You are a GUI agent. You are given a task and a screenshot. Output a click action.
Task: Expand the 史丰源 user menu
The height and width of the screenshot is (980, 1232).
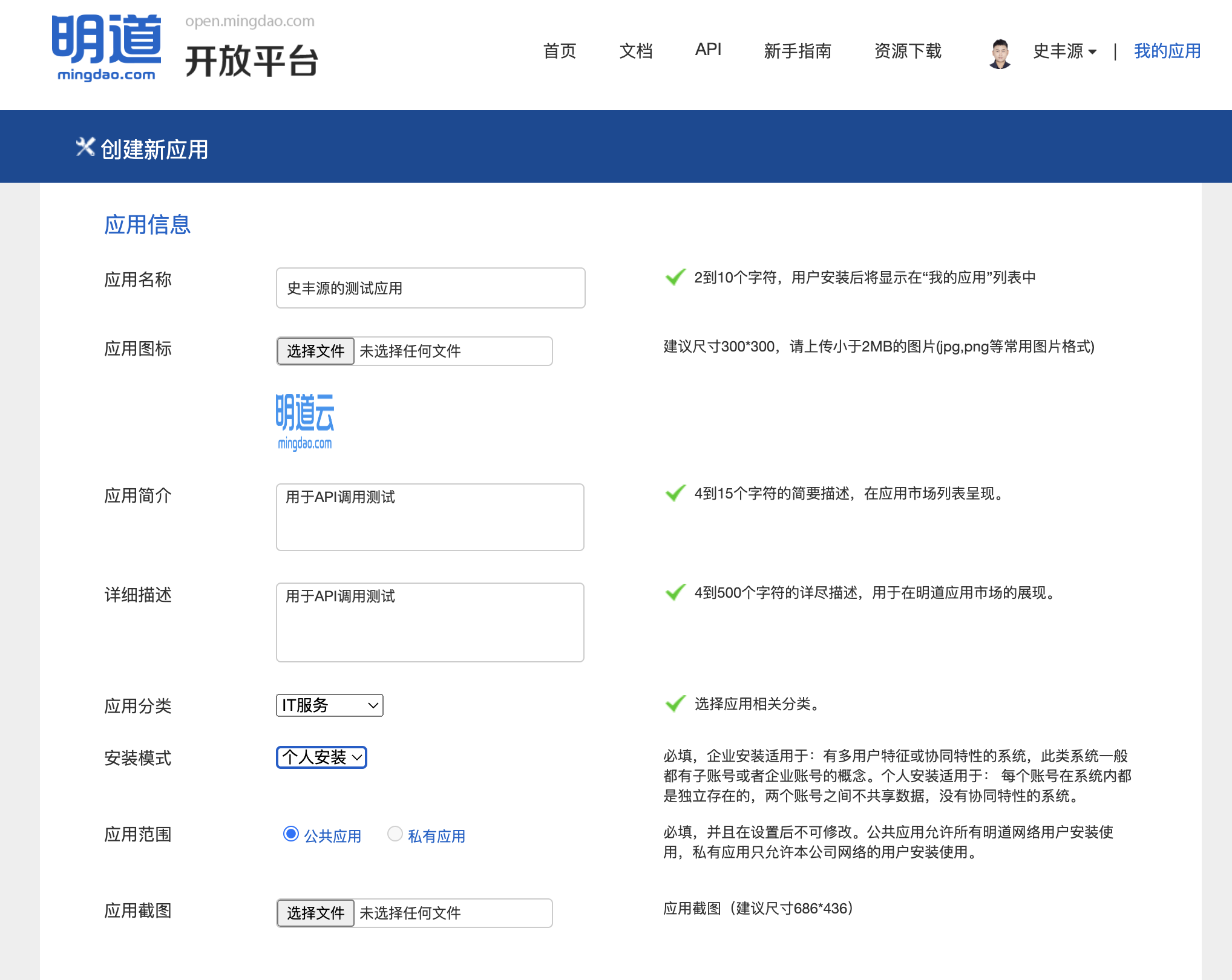tap(1065, 51)
